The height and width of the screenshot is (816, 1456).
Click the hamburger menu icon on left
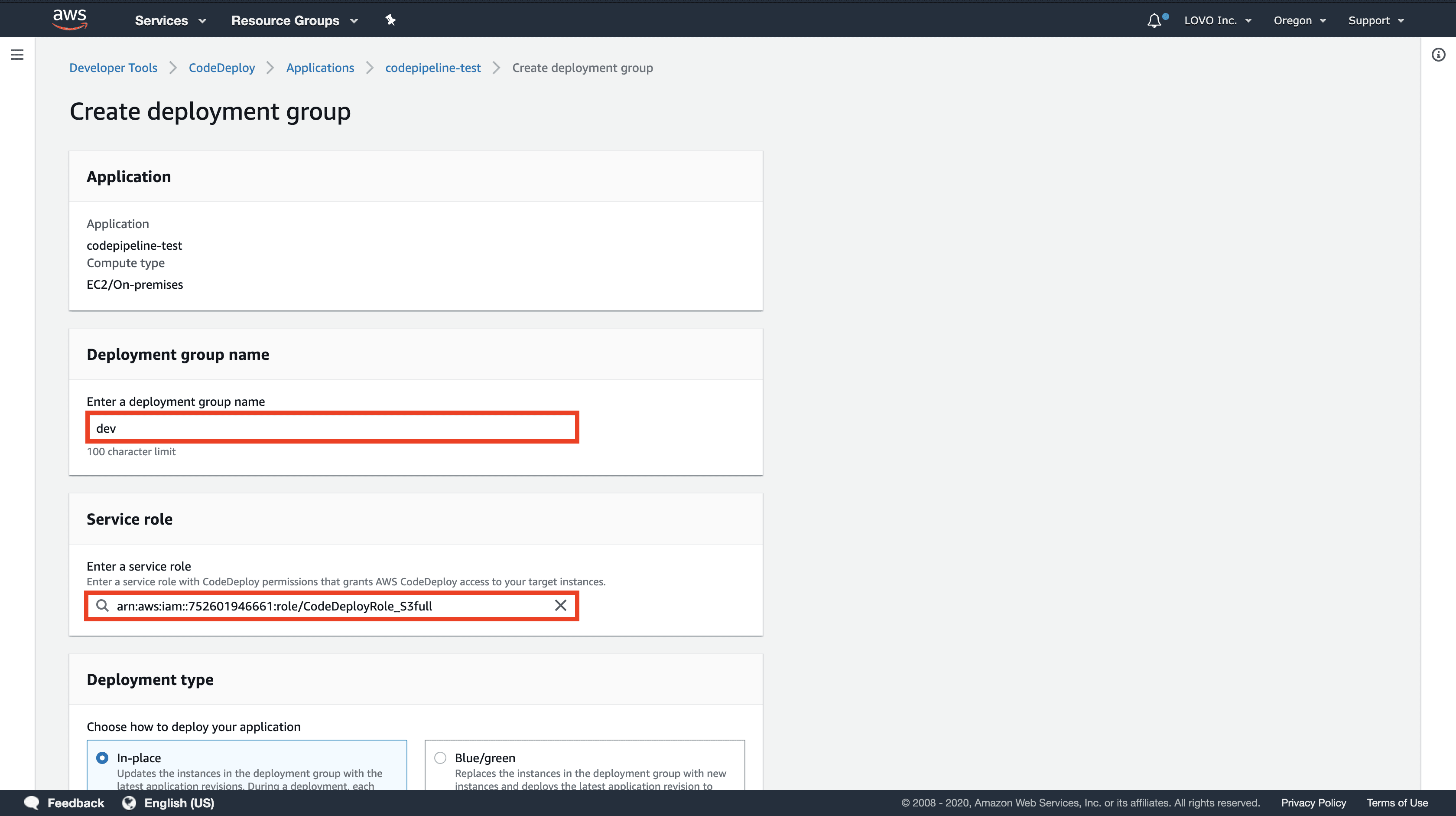tap(17, 56)
